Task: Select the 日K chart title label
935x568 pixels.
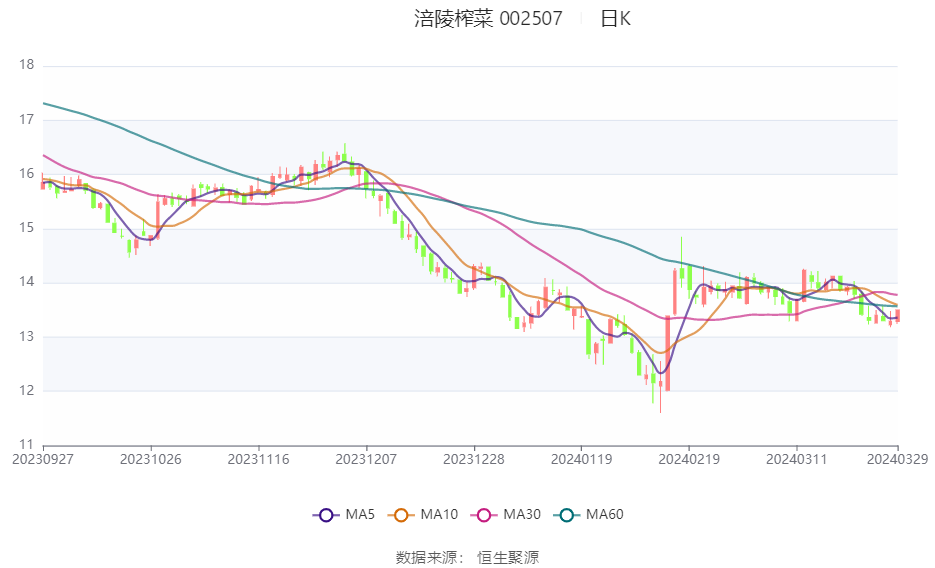Action: pos(615,18)
